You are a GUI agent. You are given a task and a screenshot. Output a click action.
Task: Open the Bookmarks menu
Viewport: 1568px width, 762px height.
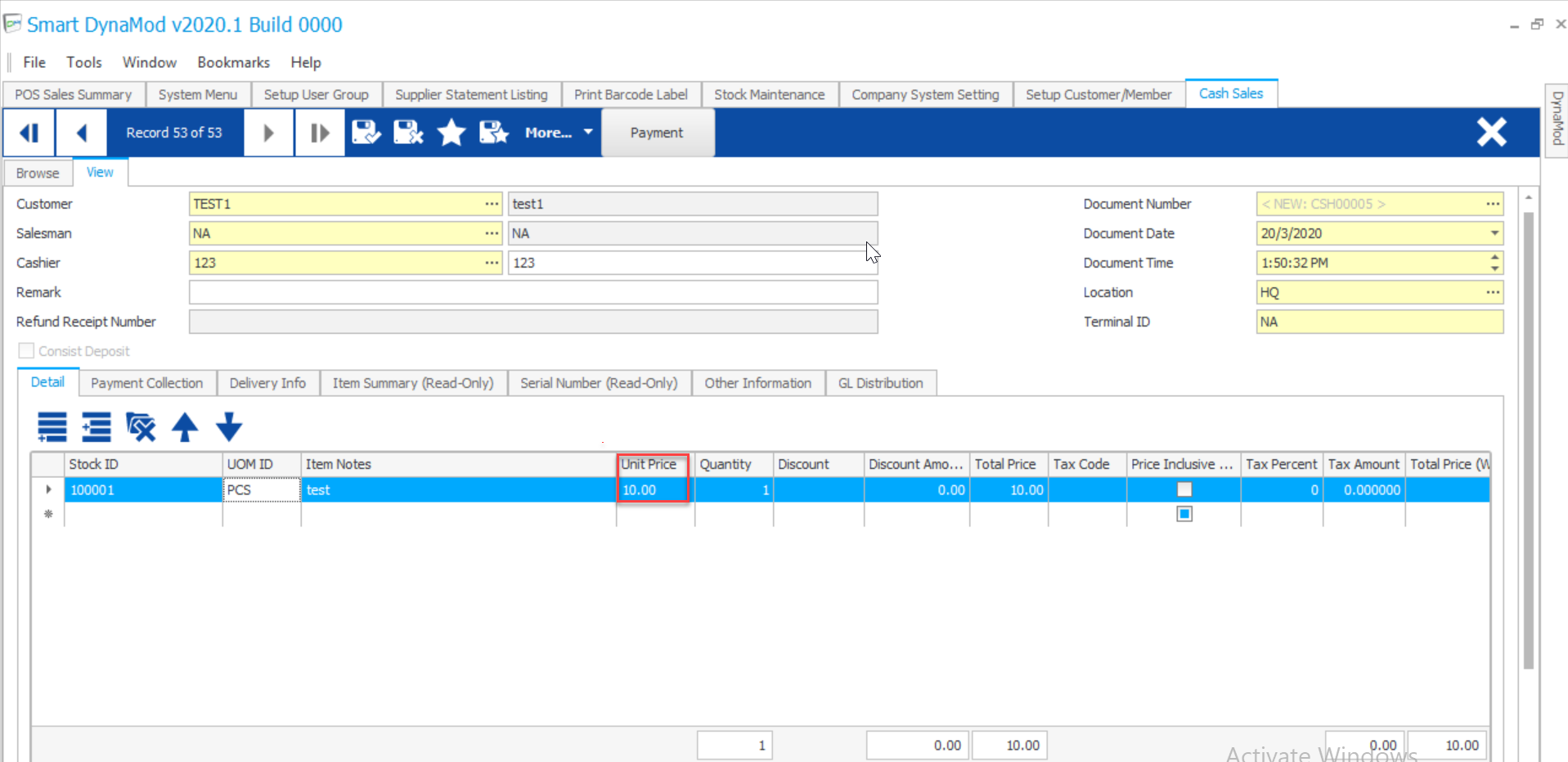(x=233, y=62)
